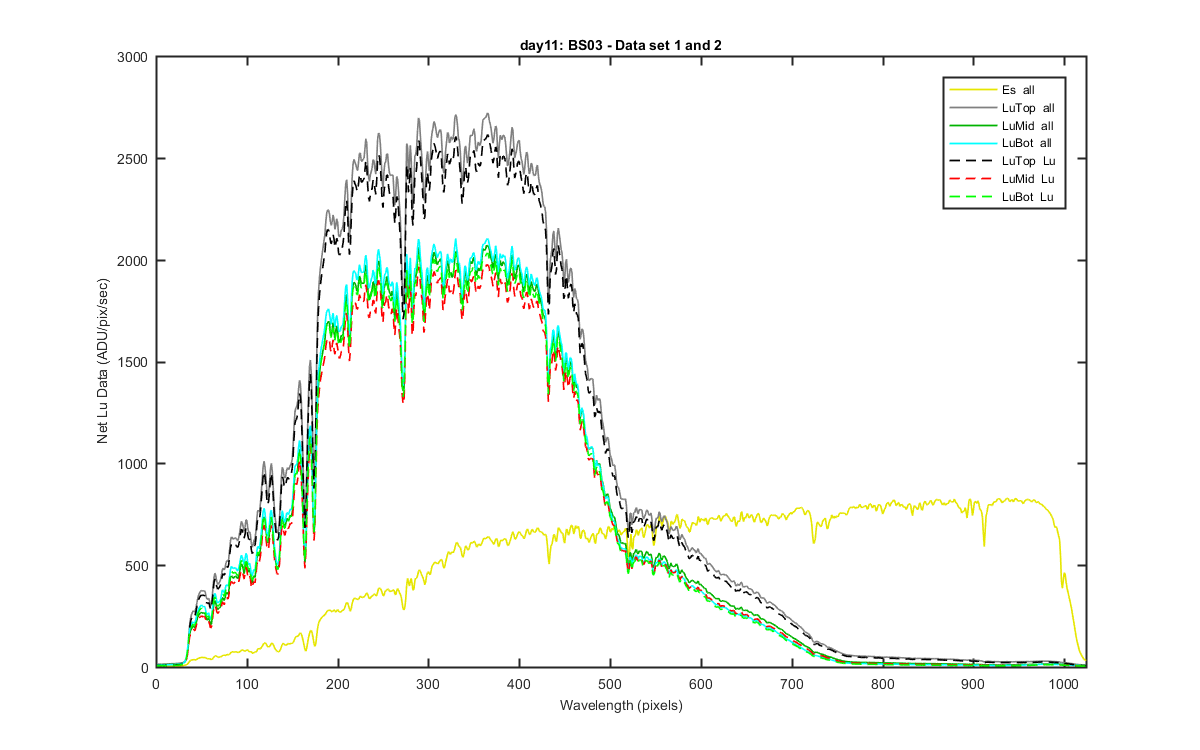Screen dimensions: 1200x750
Task: Click the x-axis tick label 900
Action: (x=974, y=684)
